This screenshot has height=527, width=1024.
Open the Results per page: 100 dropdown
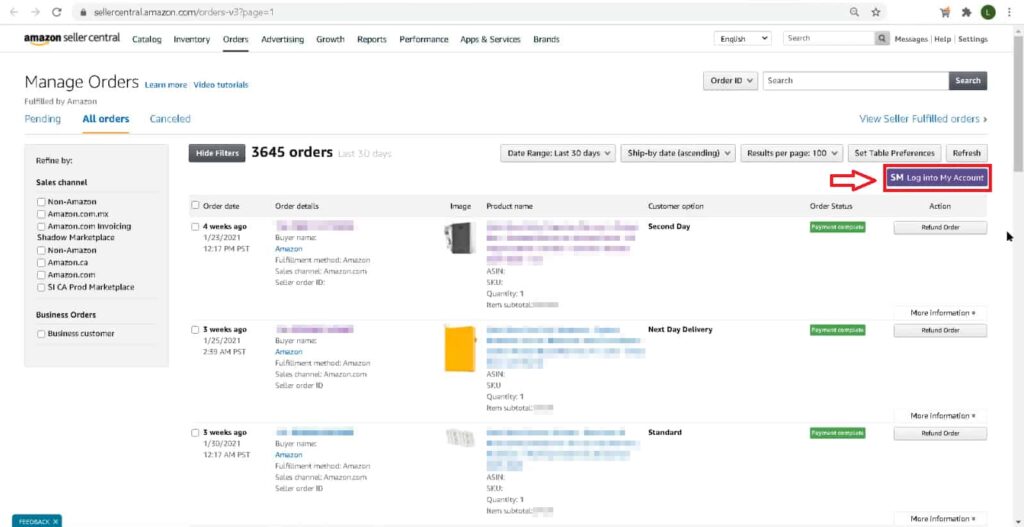coord(792,153)
